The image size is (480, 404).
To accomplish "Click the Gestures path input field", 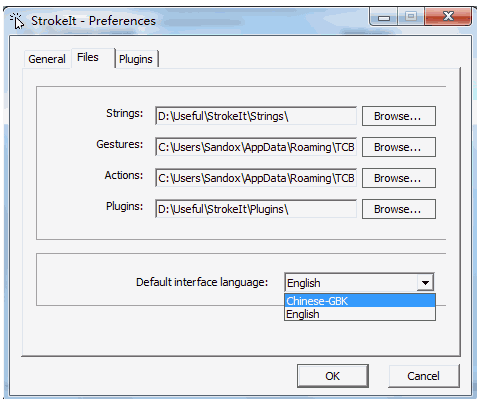I will (256, 147).
